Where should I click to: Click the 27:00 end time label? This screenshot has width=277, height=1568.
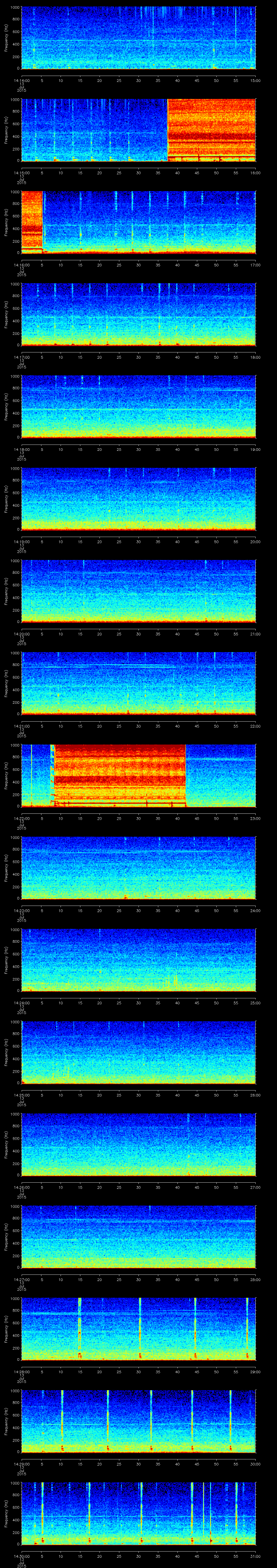tap(256, 1187)
